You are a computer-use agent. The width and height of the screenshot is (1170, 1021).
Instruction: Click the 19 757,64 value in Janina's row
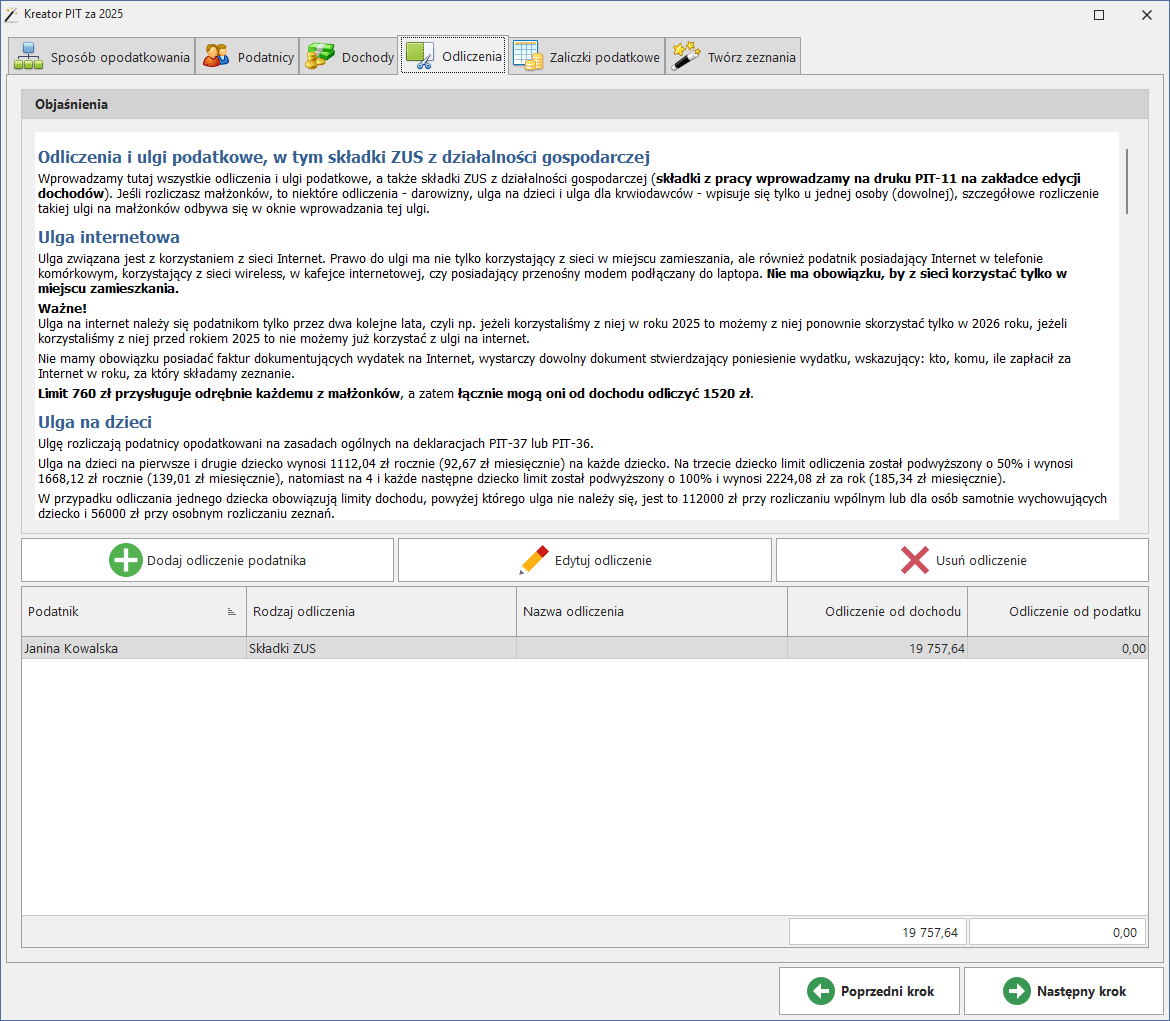[936, 649]
